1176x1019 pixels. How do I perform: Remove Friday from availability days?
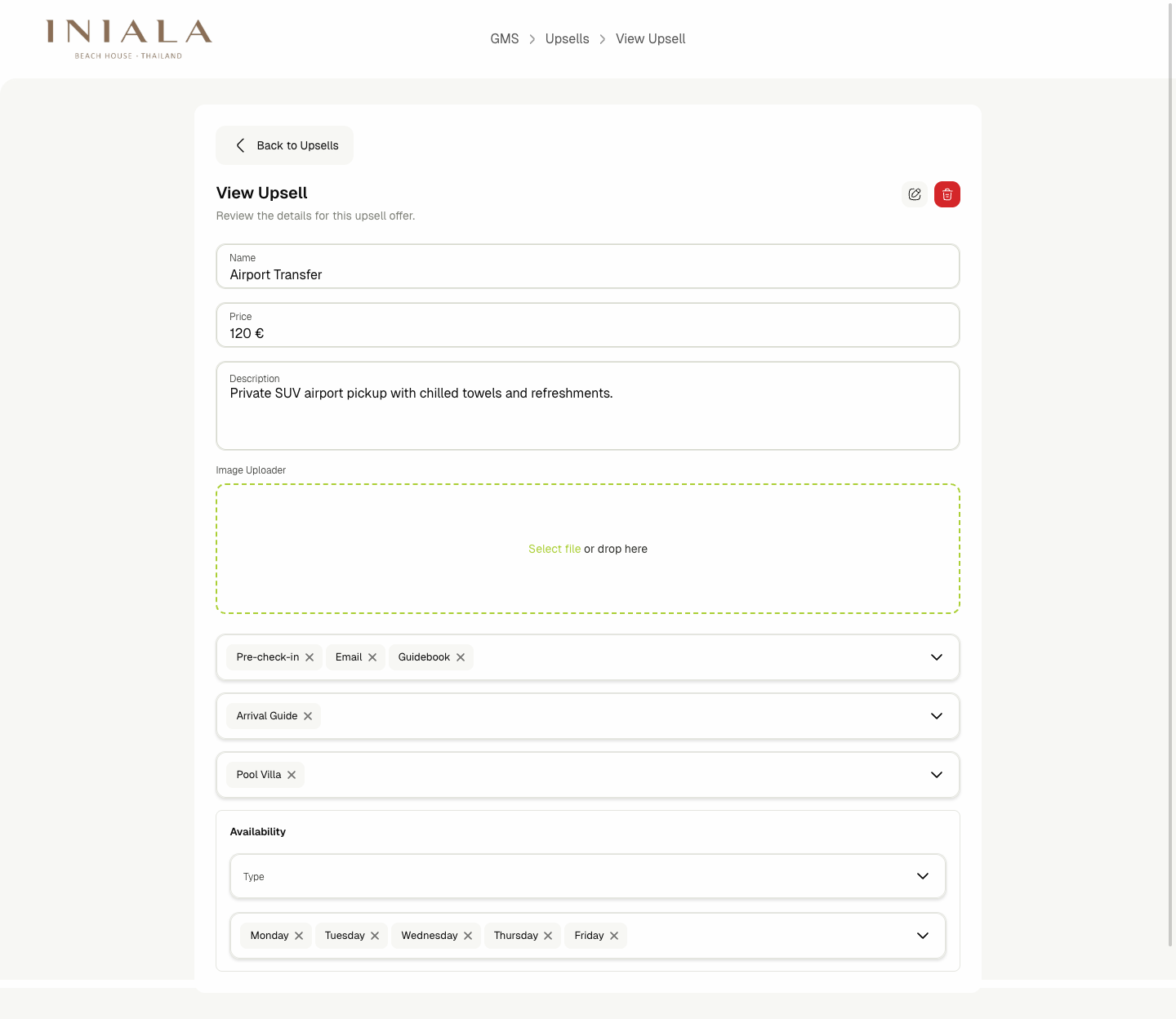coord(614,935)
